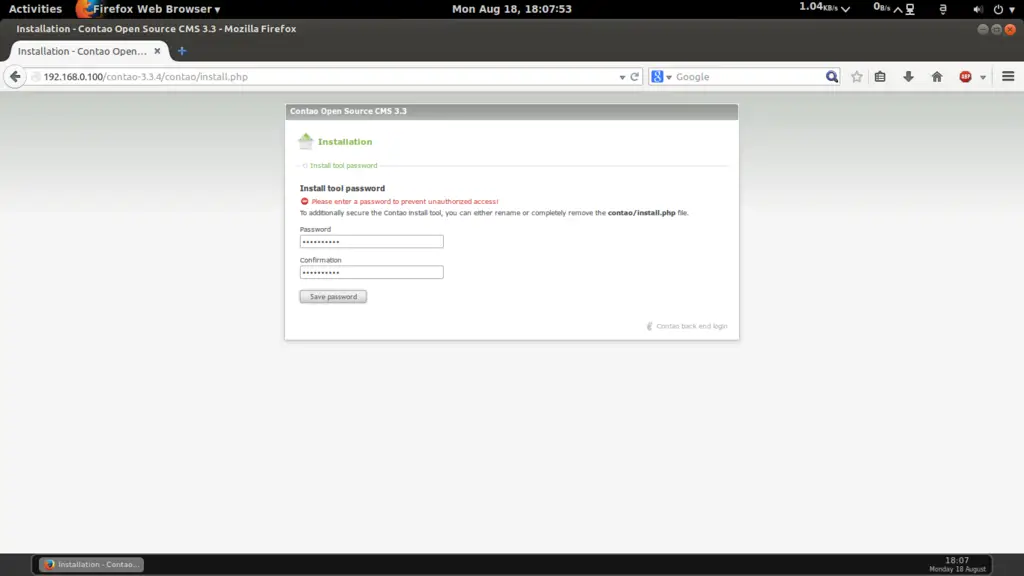Select the Firefox taskbar window button
Image resolution: width=1024 pixels, height=576 pixels.
[91, 564]
